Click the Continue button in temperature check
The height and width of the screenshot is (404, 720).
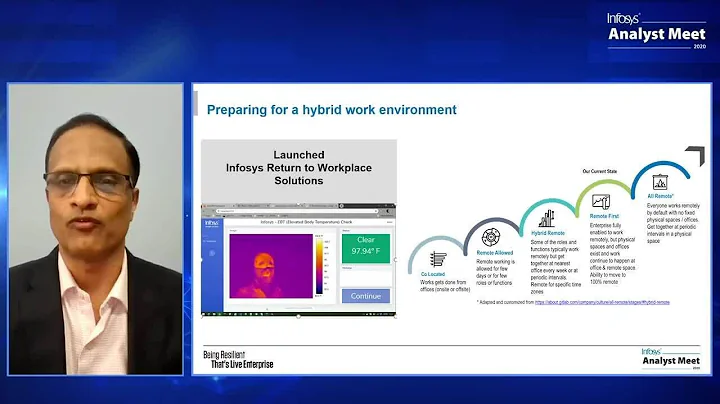pos(366,296)
